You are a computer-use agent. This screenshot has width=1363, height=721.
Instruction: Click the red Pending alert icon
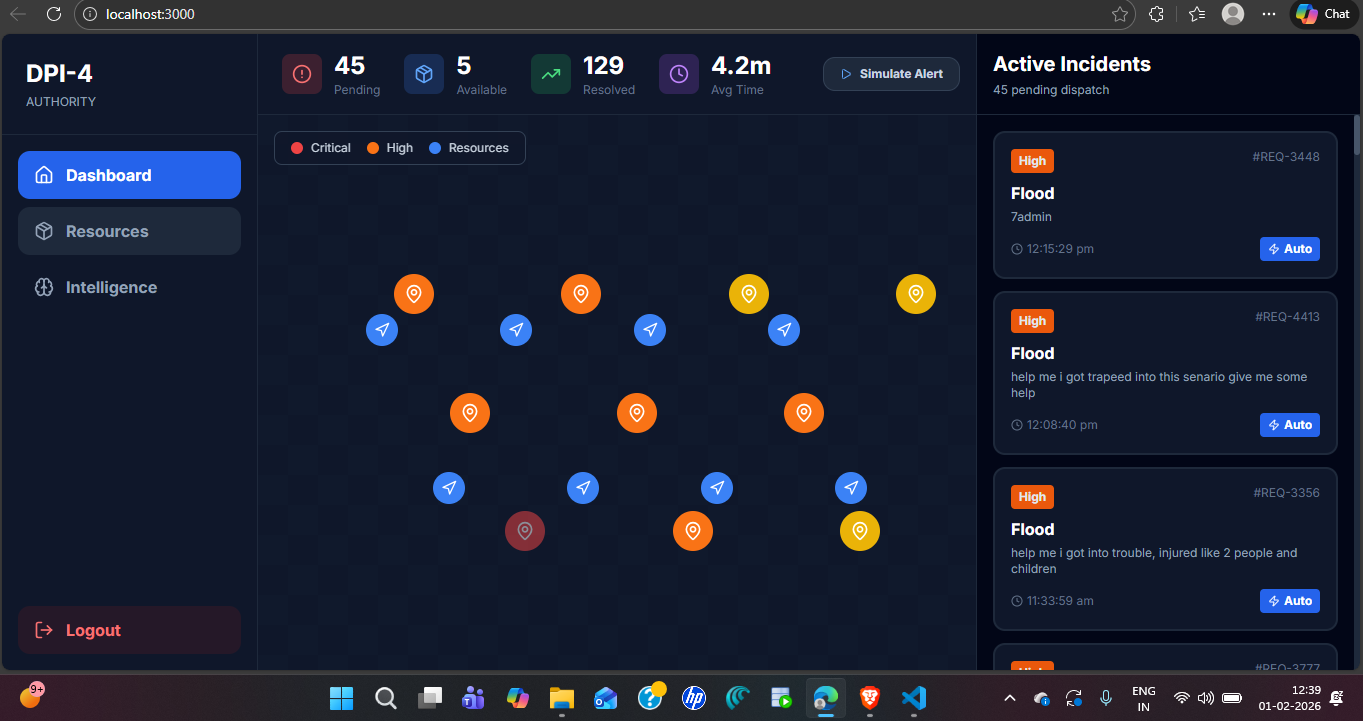(302, 74)
